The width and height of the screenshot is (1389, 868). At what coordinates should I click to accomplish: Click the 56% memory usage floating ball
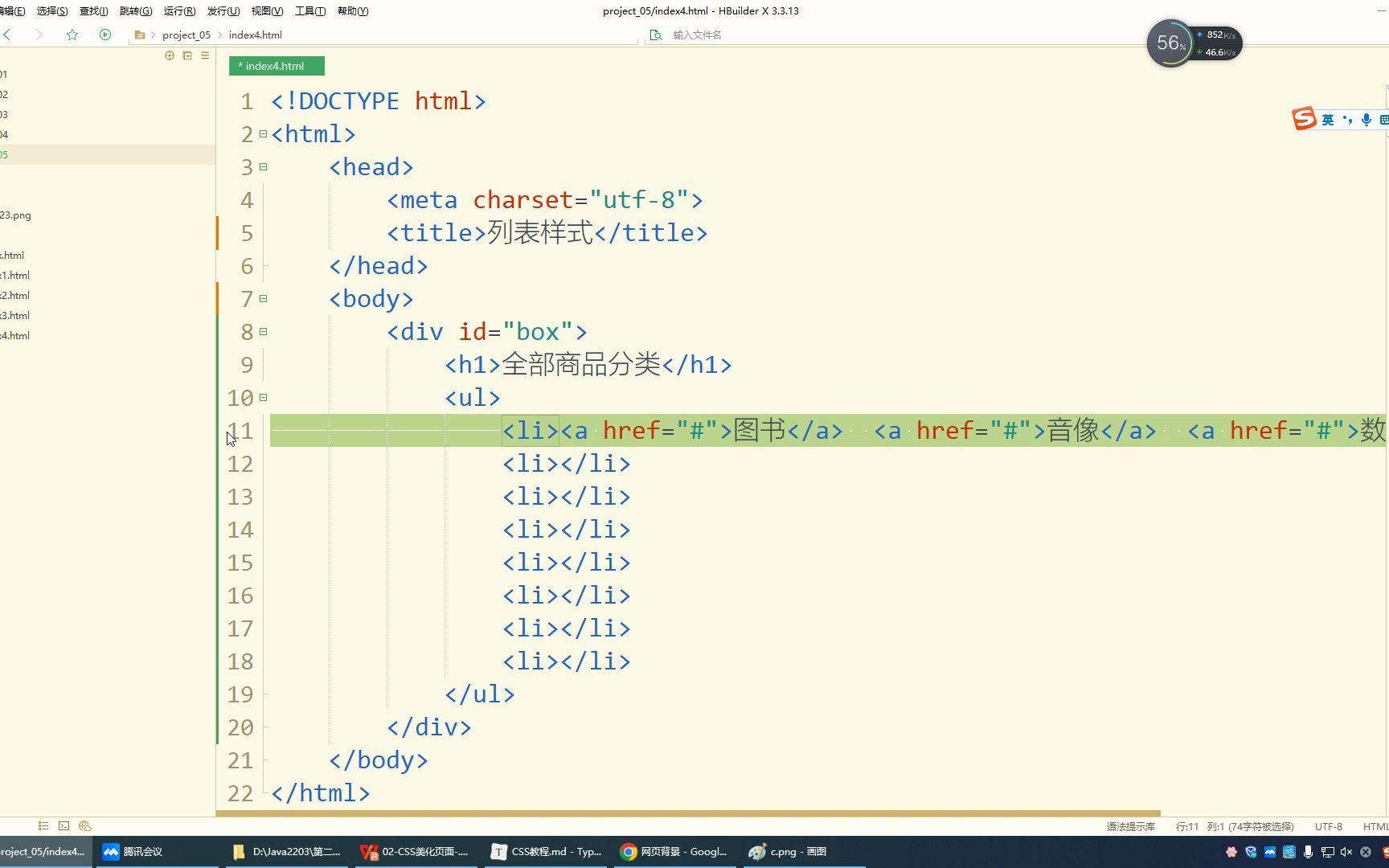(x=1170, y=43)
